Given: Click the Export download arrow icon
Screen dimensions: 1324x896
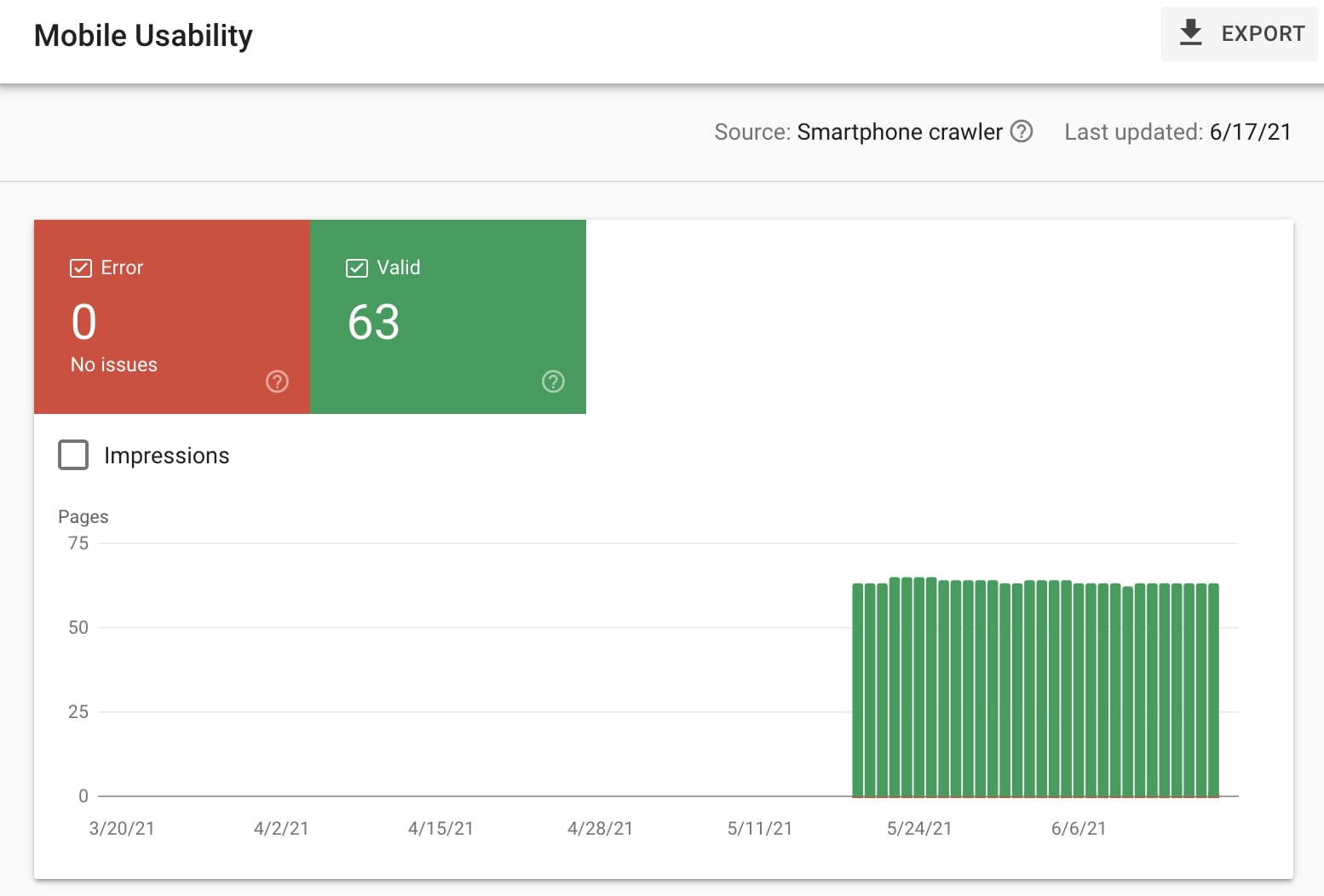Looking at the screenshot, I should pyautogui.click(x=1190, y=33).
